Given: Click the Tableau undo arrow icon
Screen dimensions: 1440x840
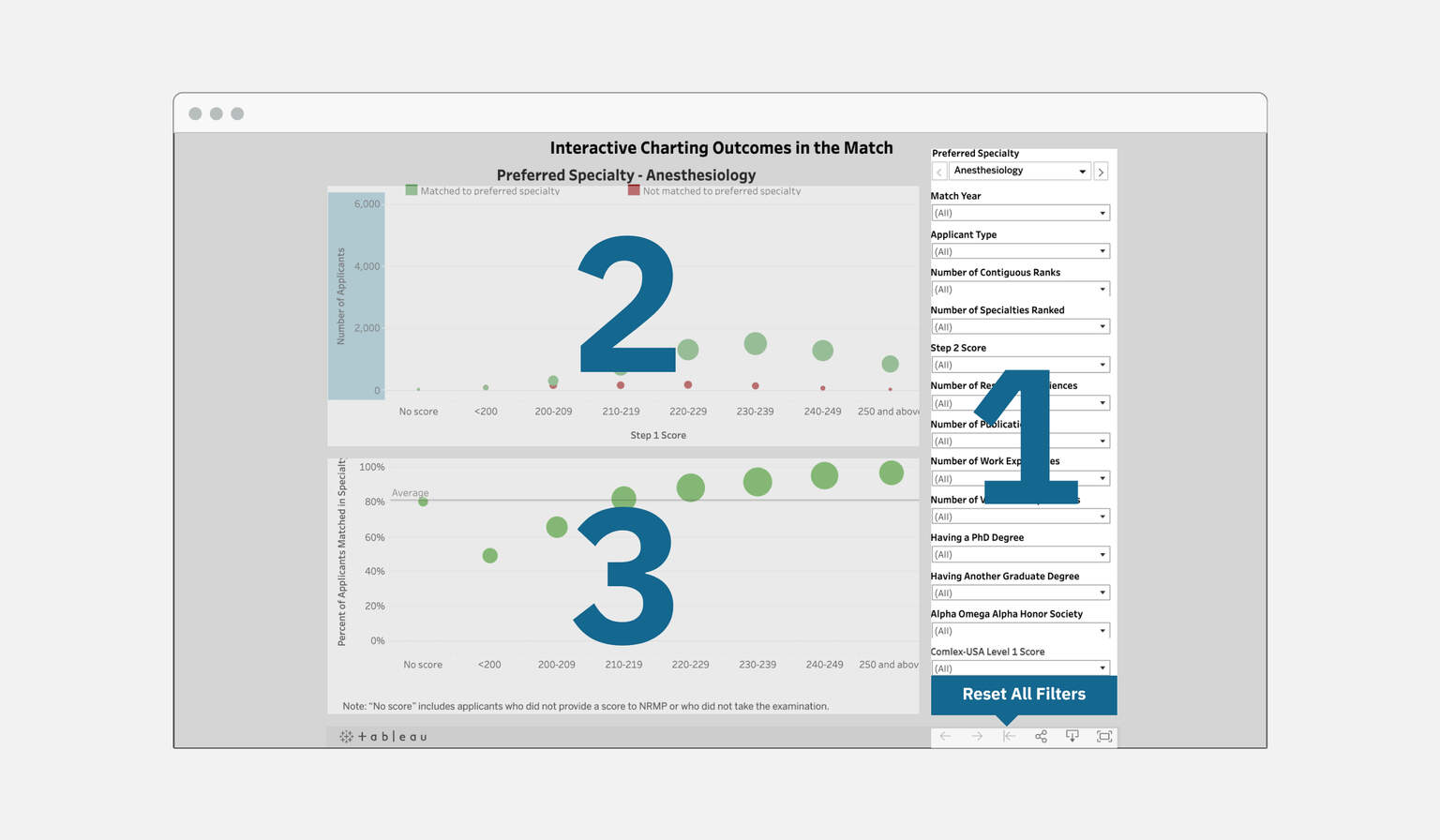Looking at the screenshot, I should click(x=945, y=737).
